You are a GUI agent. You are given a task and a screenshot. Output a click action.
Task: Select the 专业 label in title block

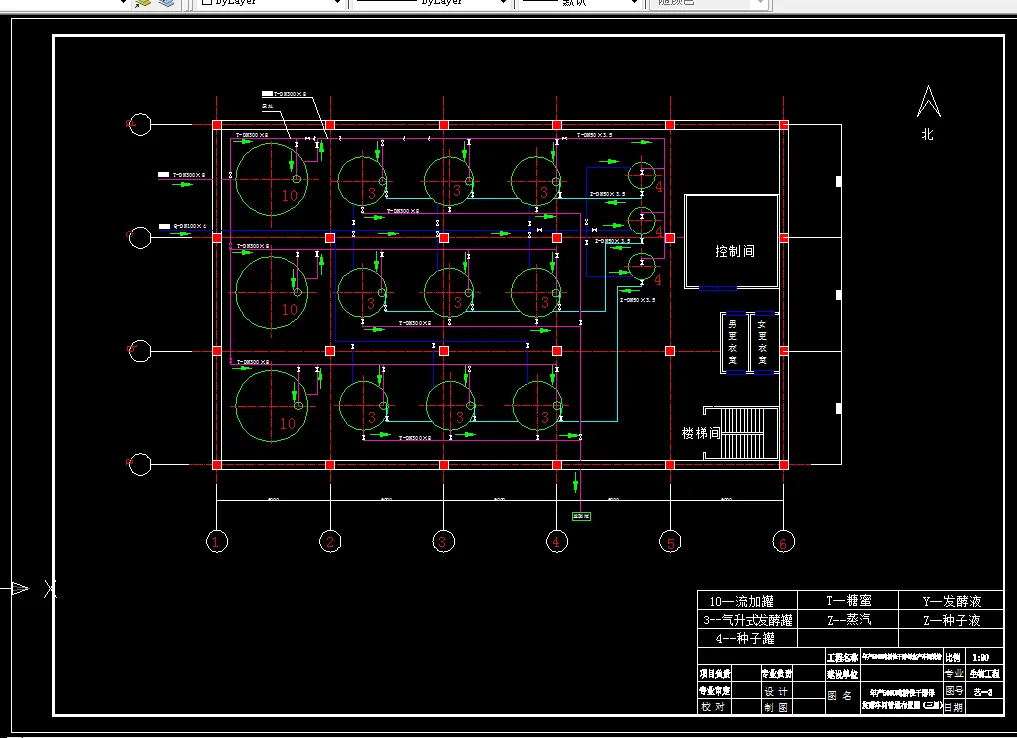point(953,674)
